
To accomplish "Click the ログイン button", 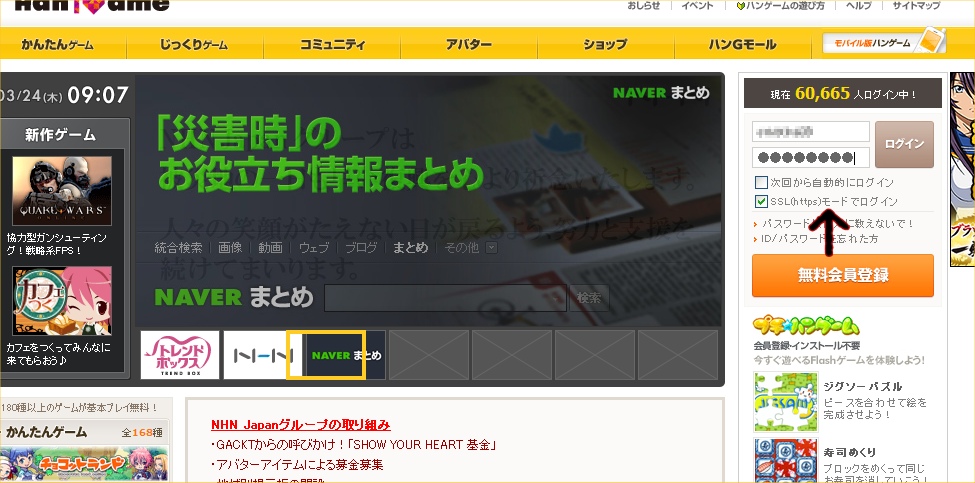I will [904, 144].
